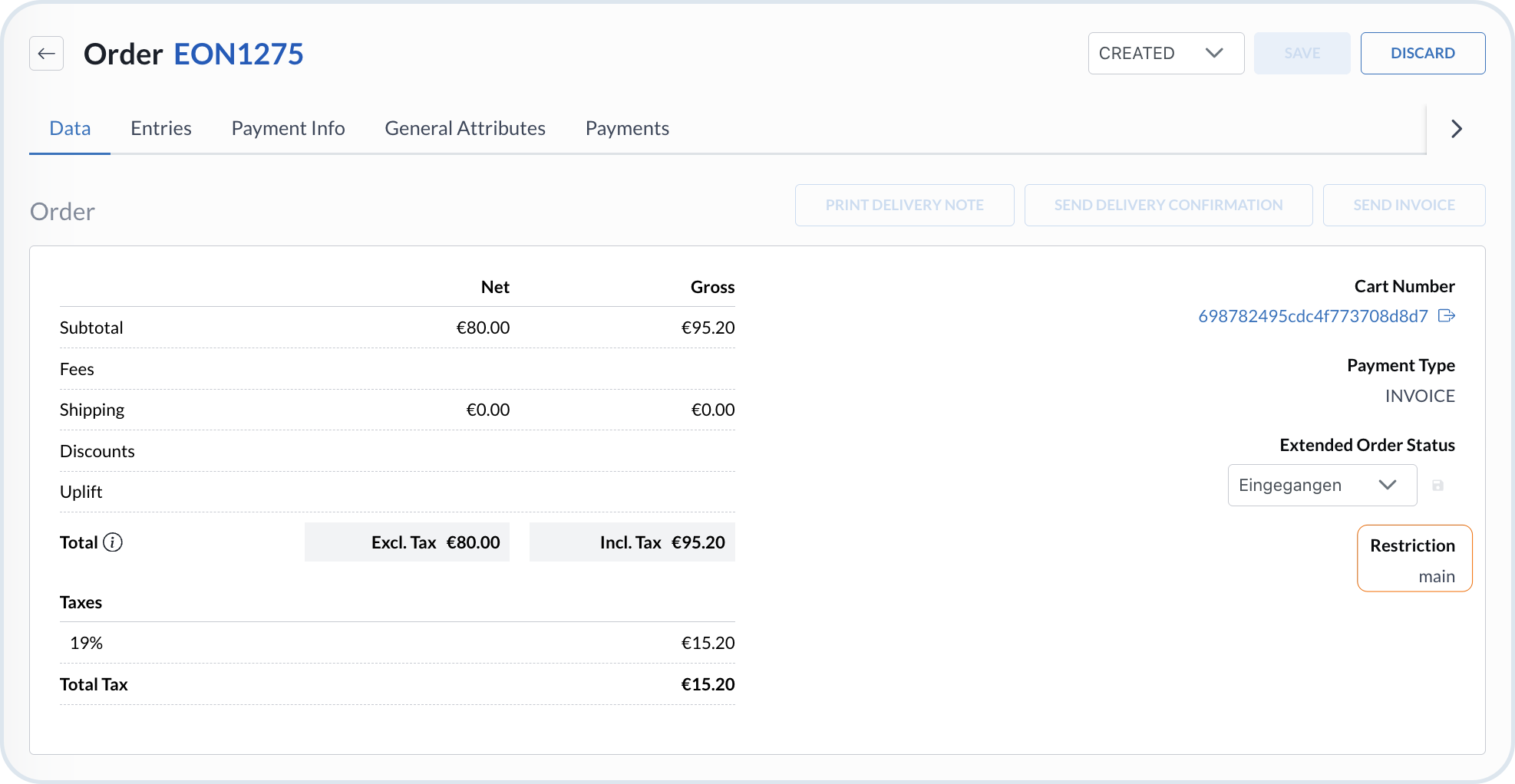Screen dimensions: 1515x784
Task: Open the Payment Info tab
Action: click(288, 128)
